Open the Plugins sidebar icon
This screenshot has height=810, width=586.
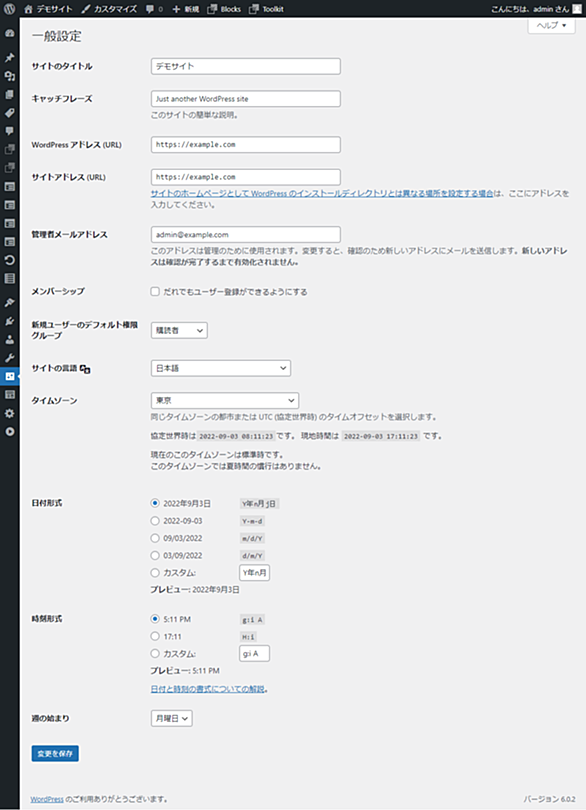click(x=9, y=321)
